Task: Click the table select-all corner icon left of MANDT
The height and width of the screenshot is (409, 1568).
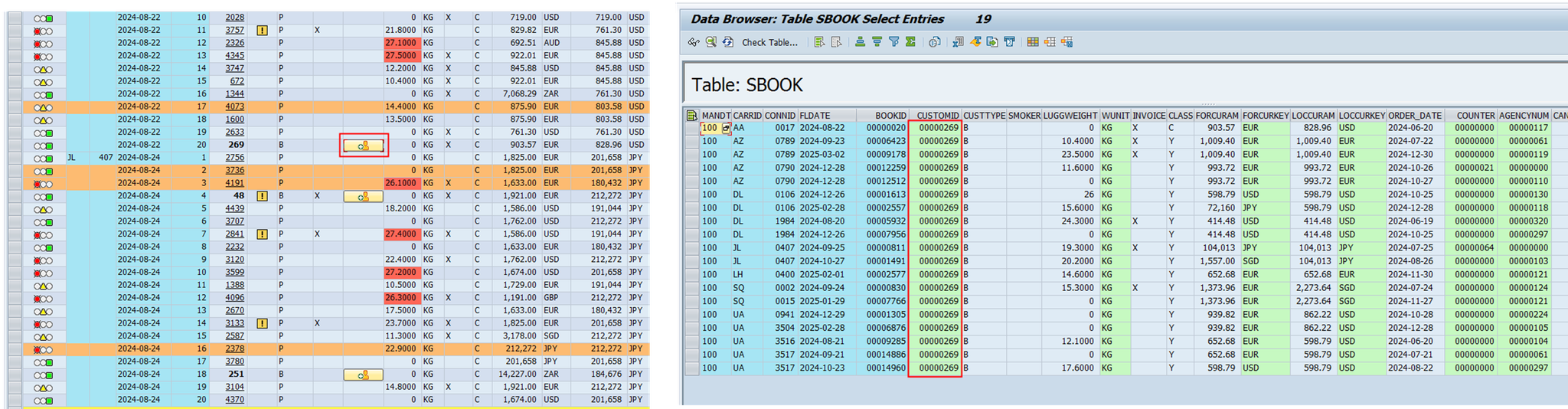Action: (x=692, y=116)
